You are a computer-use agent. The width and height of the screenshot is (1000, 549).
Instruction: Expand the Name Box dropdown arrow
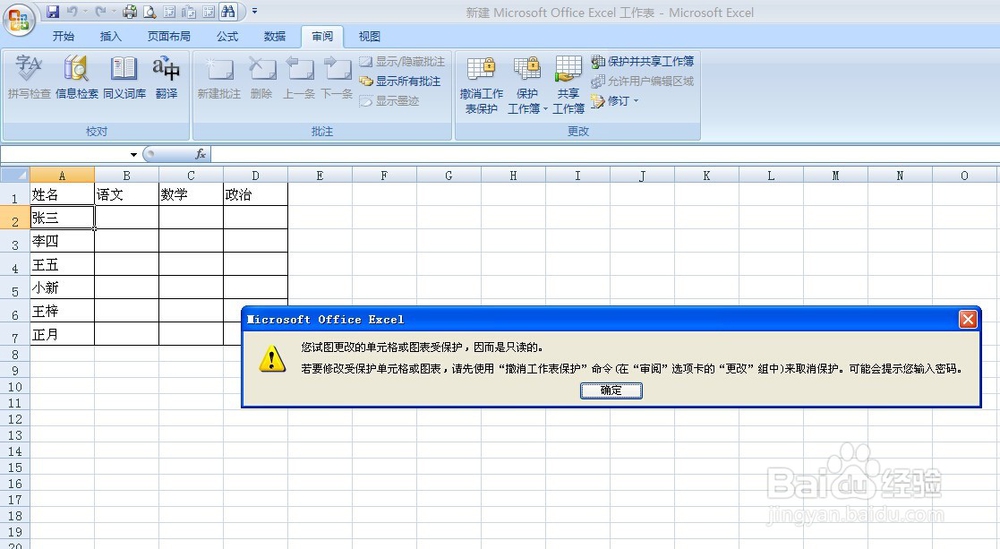tap(133, 154)
